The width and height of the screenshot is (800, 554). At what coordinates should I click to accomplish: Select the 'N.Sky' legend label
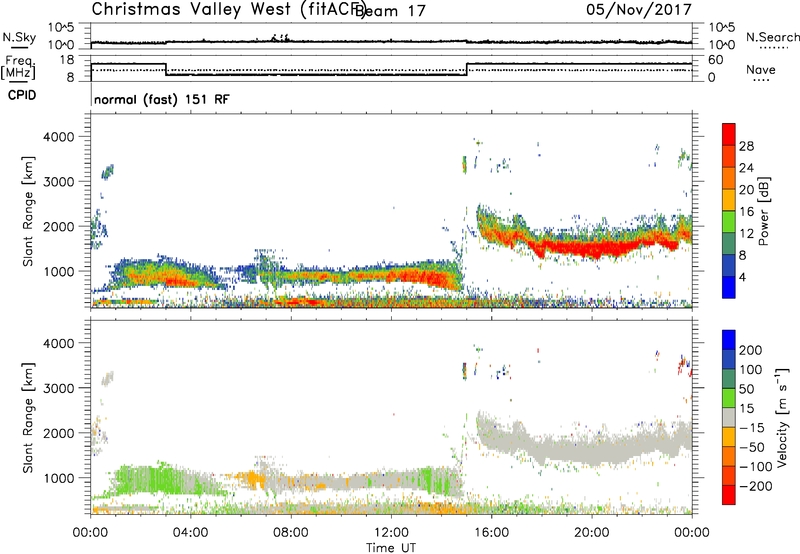(19, 37)
